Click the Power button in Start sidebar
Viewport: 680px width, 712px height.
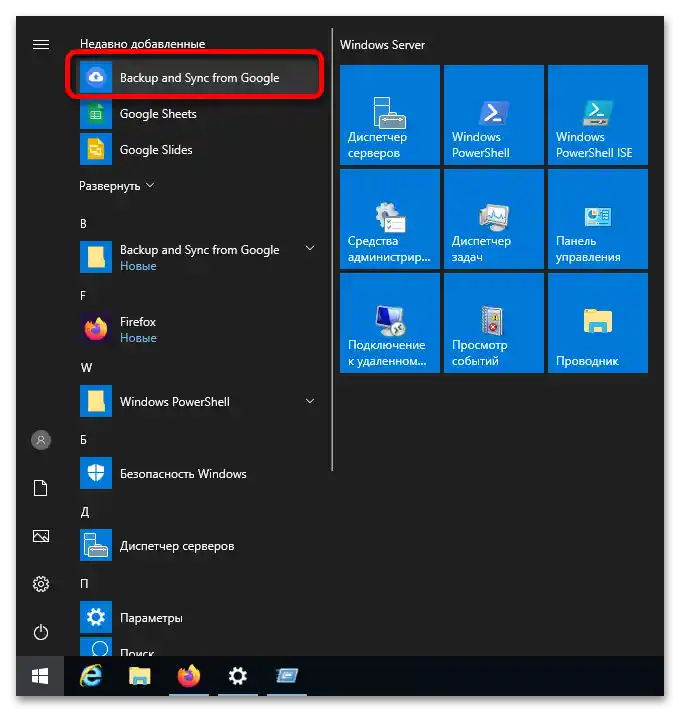pyautogui.click(x=41, y=632)
